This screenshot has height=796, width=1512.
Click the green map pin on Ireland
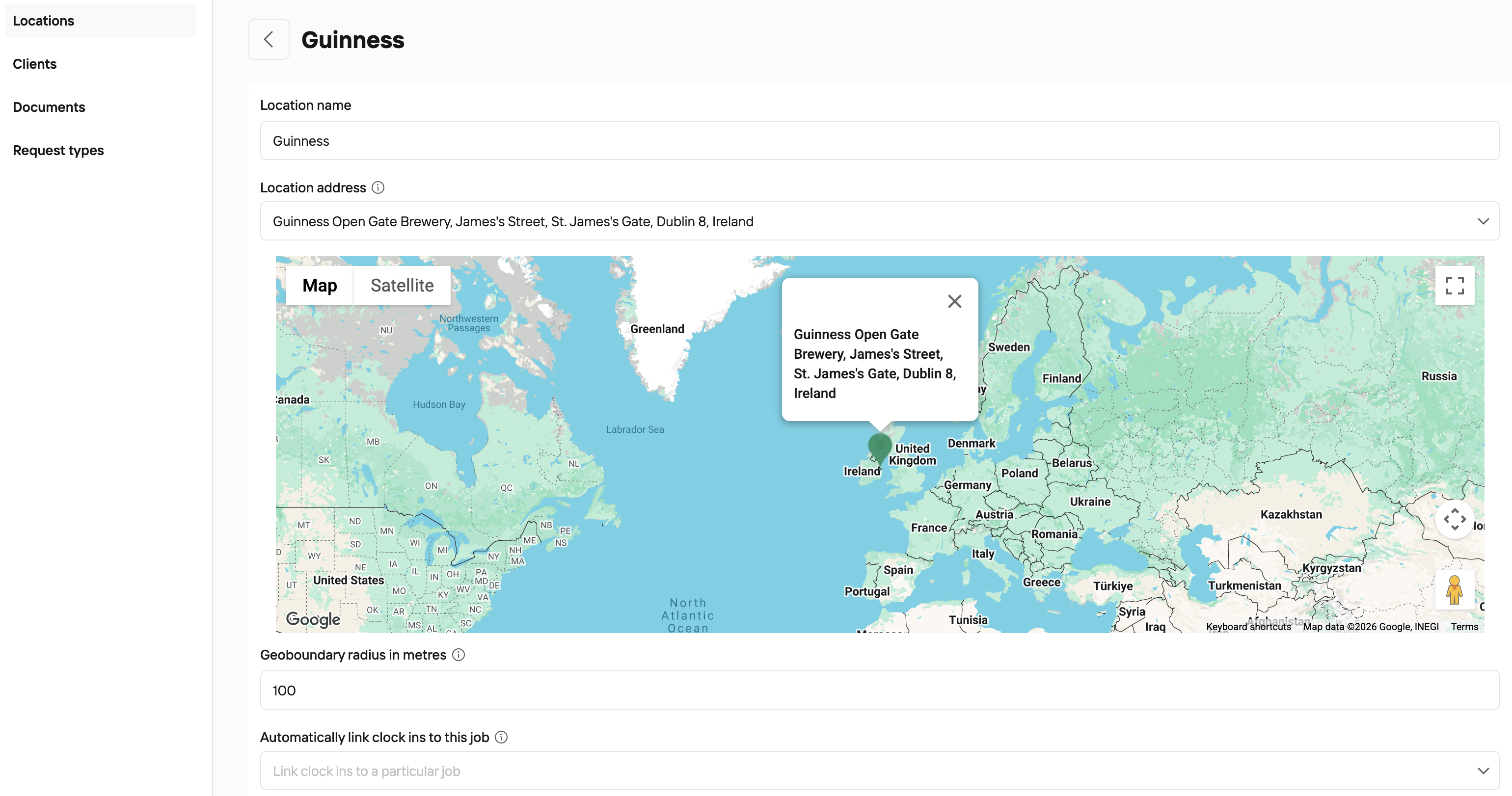coord(880,449)
